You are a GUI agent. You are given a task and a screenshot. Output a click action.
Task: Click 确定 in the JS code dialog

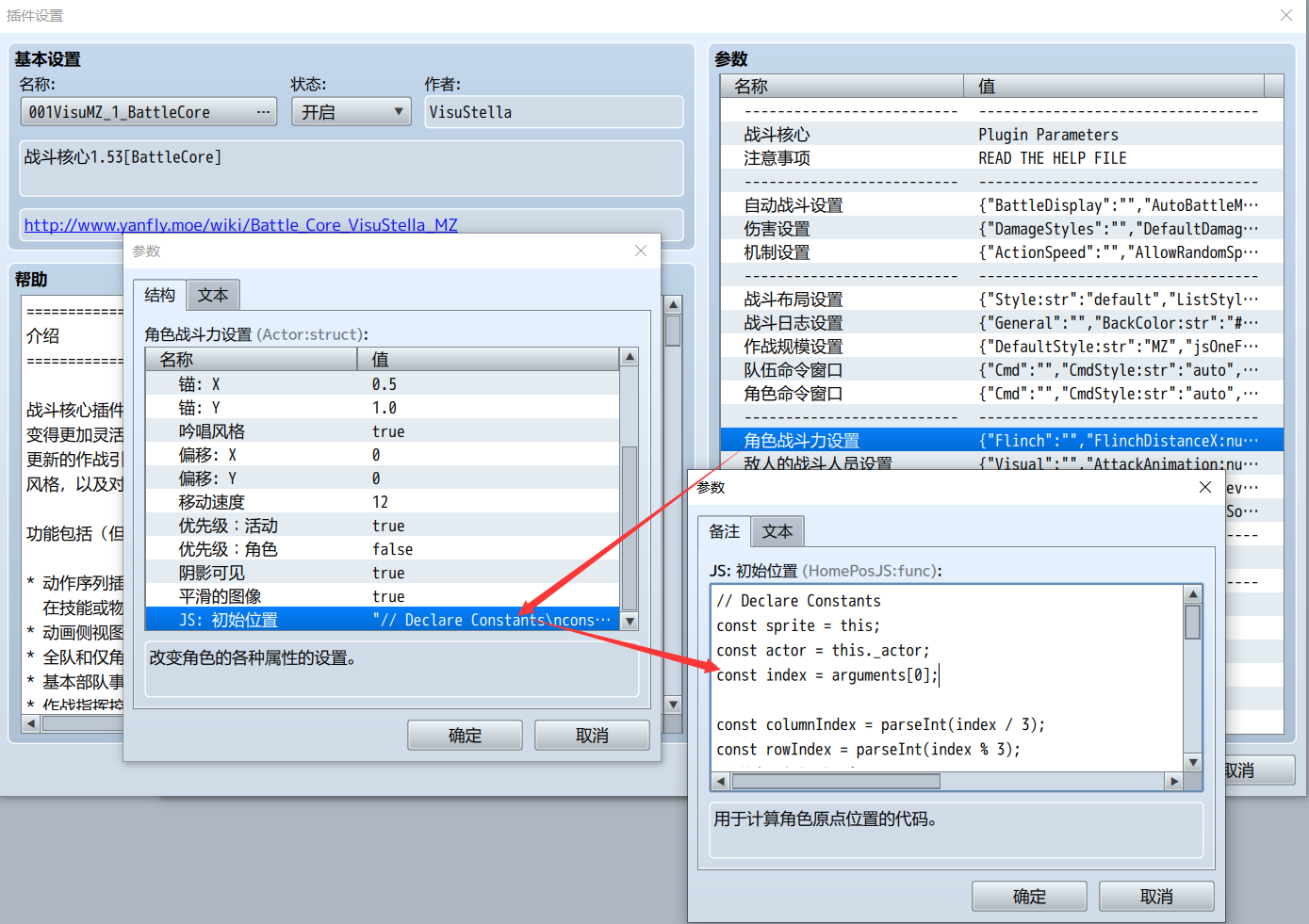tap(1029, 897)
